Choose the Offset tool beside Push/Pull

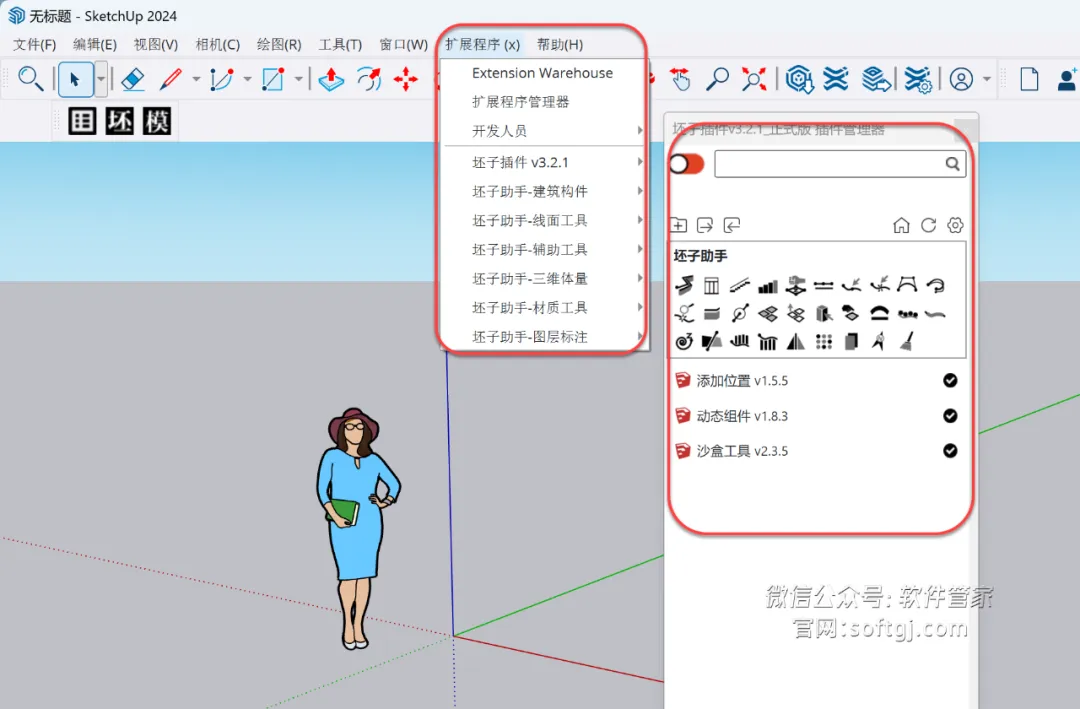coord(369,79)
